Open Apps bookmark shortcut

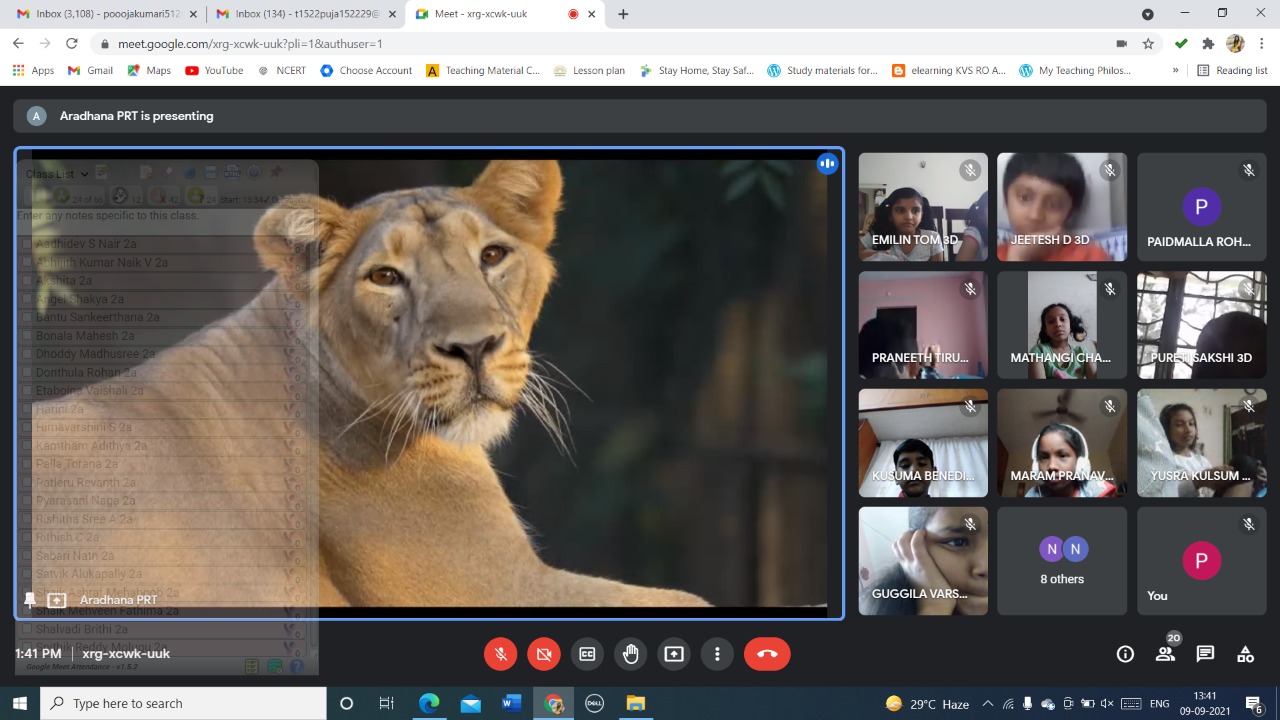[x=33, y=71]
